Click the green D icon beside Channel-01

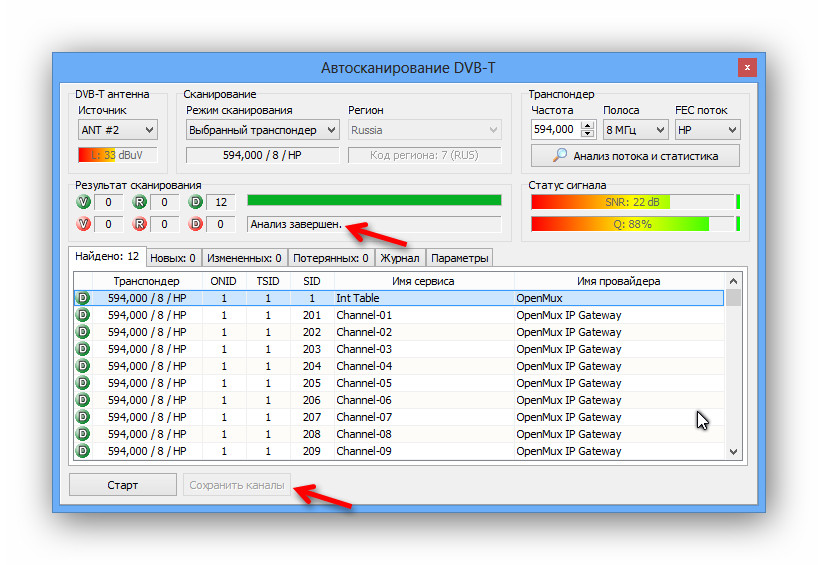click(82, 315)
